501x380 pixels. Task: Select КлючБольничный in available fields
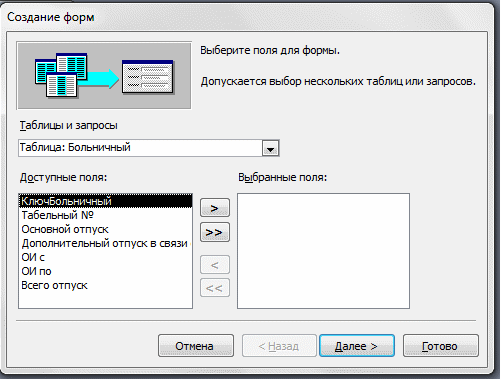(x=105, y=201)
